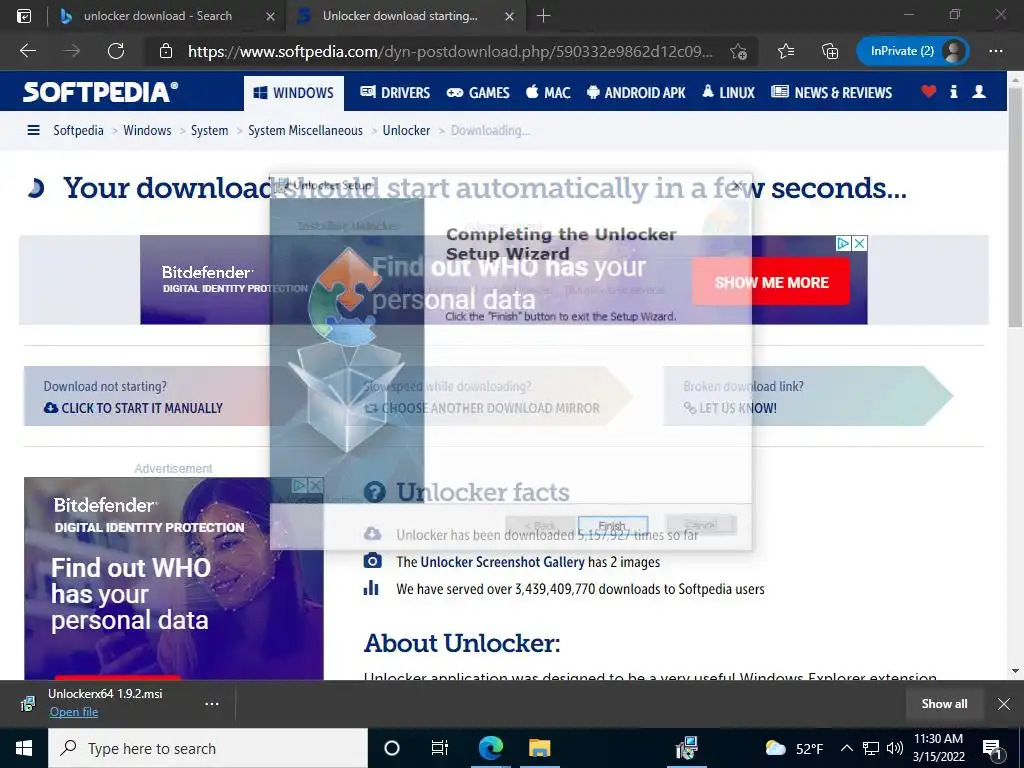Click the red heart icon
Viewport: 1024px width, 768px height.
click(x=929, y=91)
